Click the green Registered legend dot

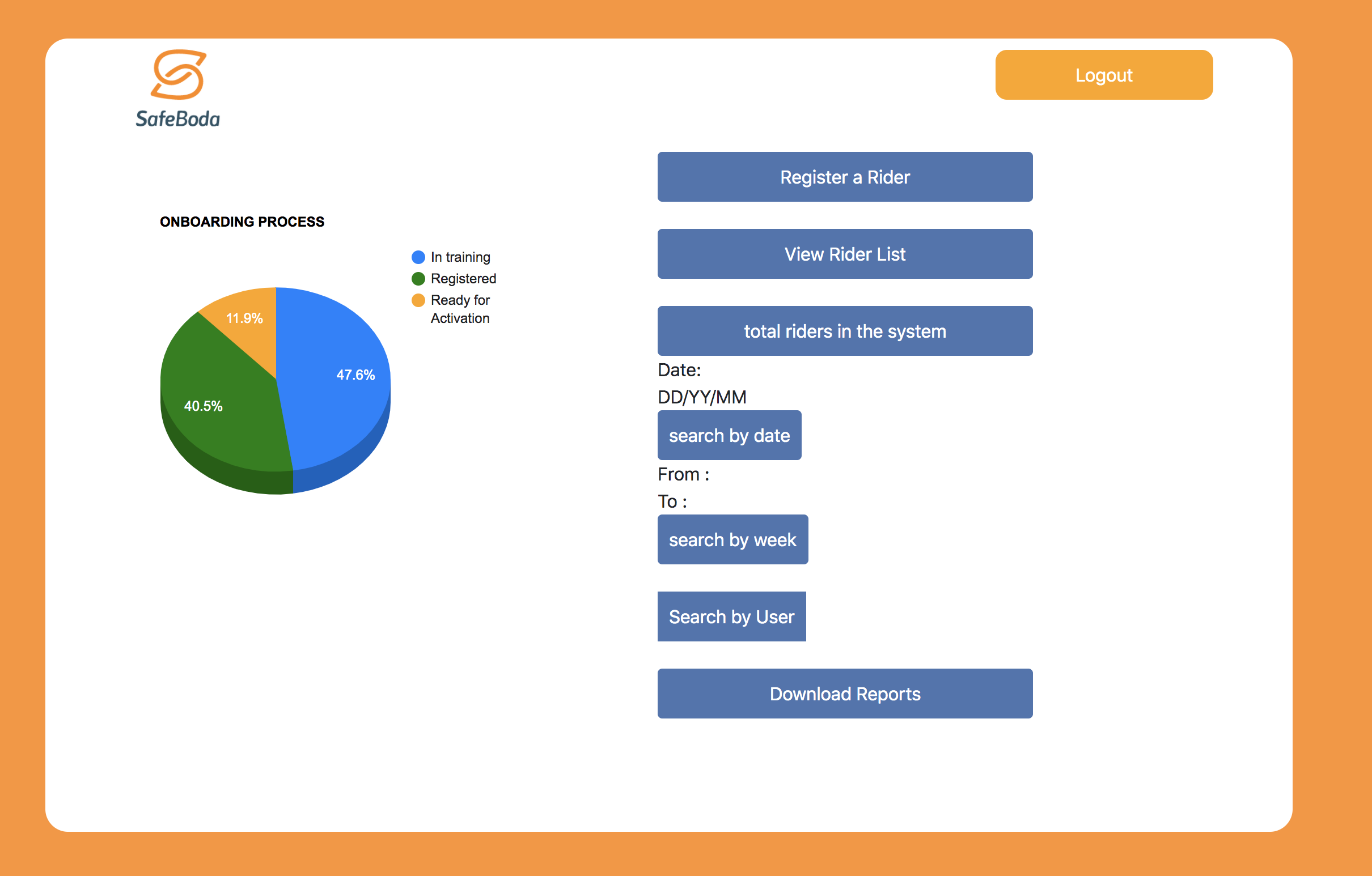(x=418, y=279)
